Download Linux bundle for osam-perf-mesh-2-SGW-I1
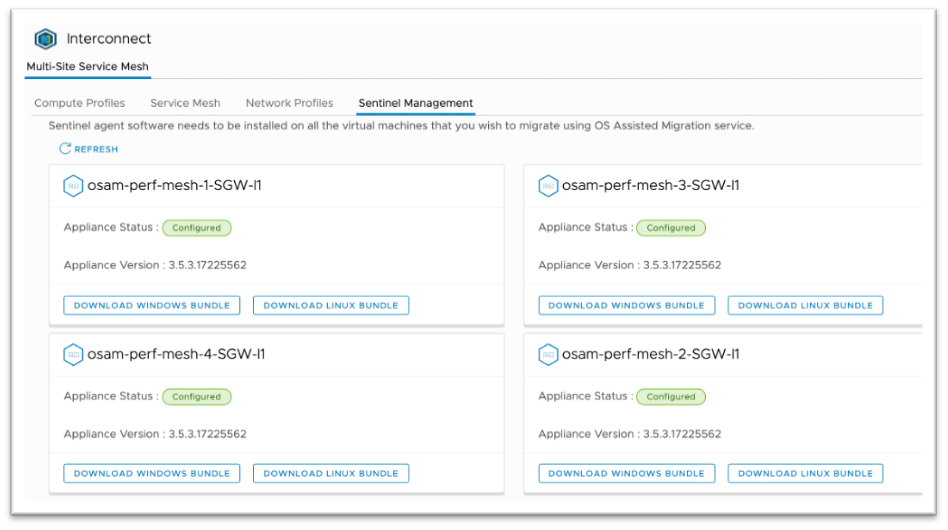The width and height of the screenshot is (948, 530). (805, 473)
